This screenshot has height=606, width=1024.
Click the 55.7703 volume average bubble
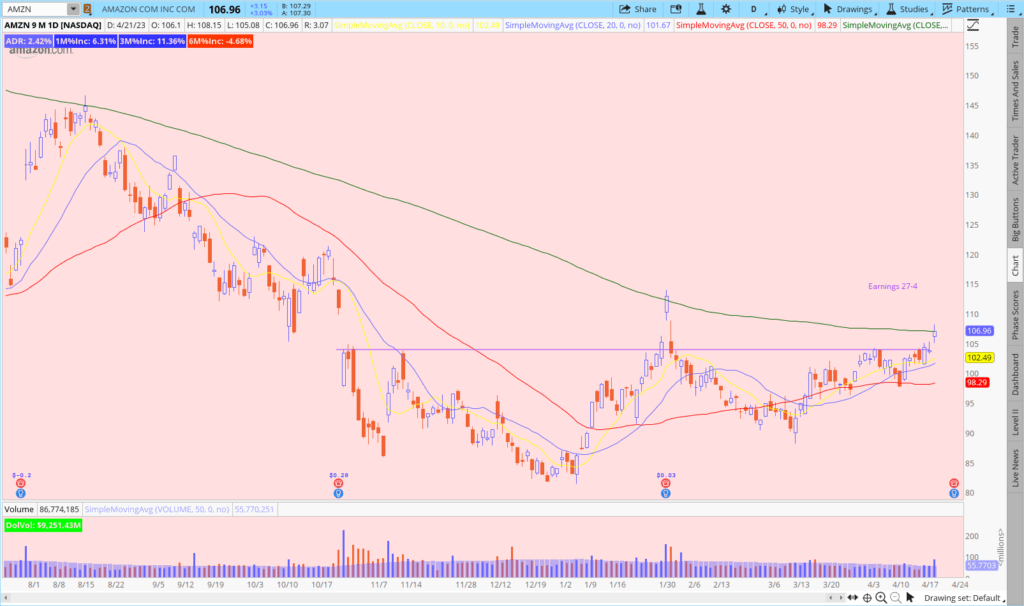pyautogui.click(x=981, y=566)
